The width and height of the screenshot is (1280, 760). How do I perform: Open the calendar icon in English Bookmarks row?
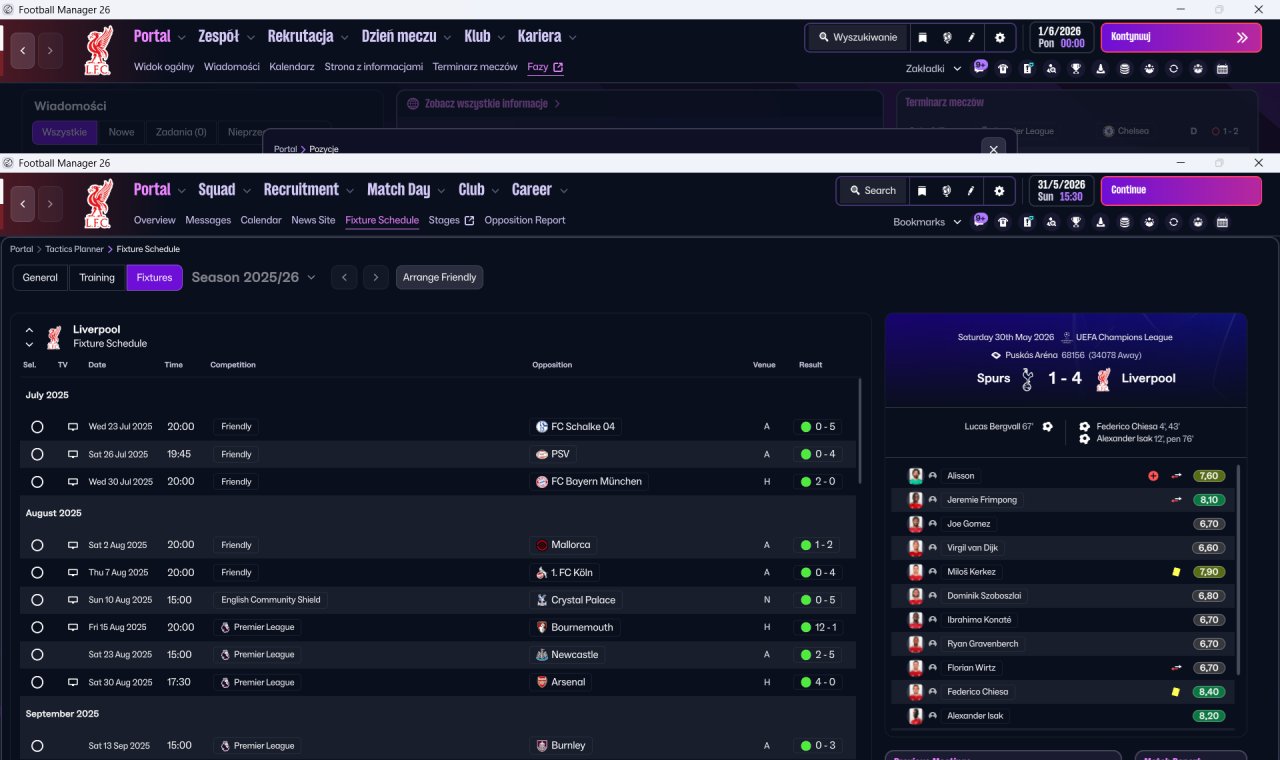[1222, 222]
